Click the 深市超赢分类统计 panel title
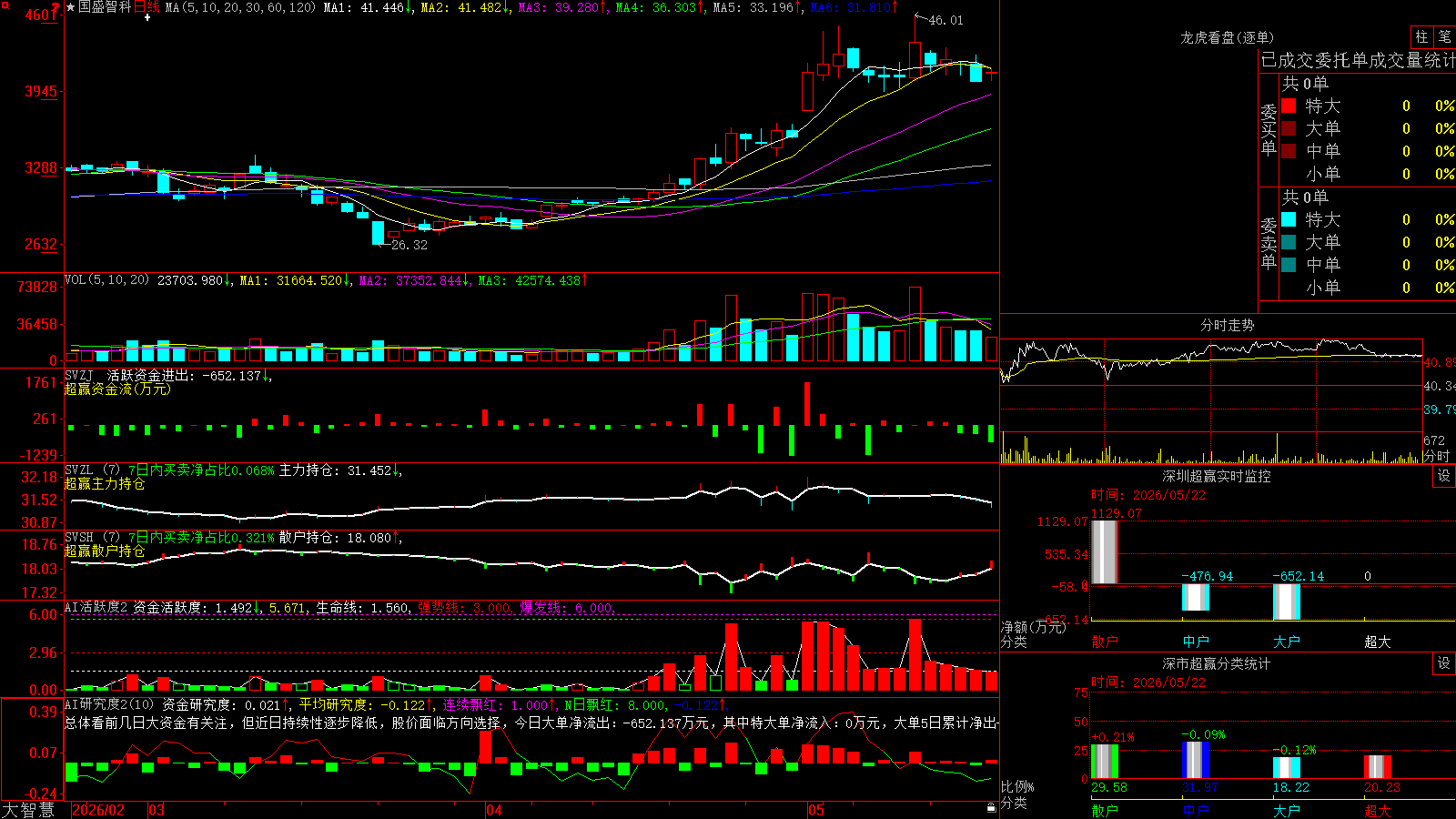1456x819 pixels. pos(1217,663)
